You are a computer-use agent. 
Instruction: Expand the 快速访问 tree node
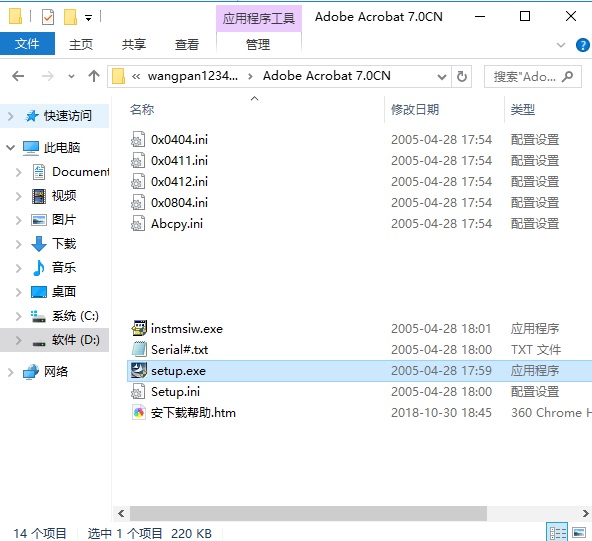pyautogui.click(x=11, y=116)
